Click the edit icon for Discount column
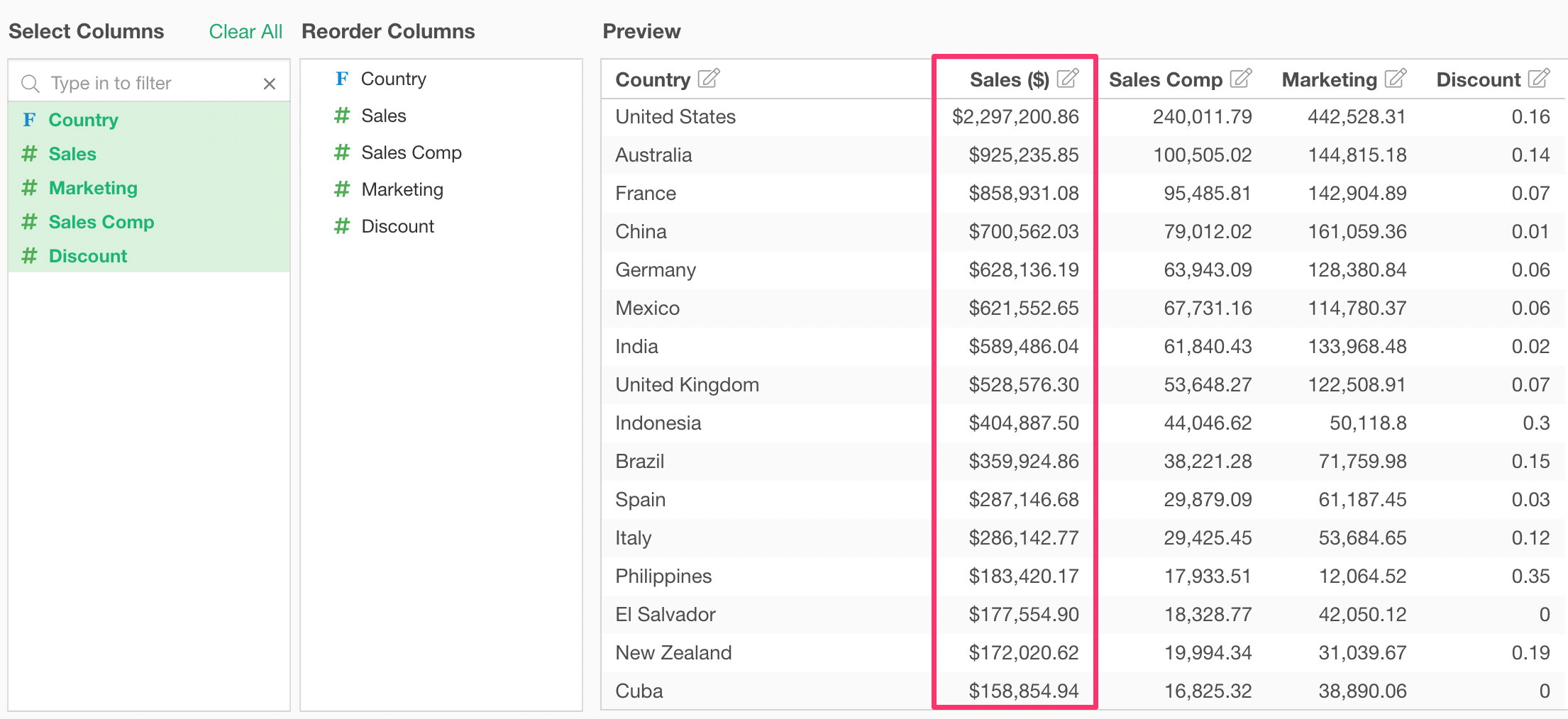The height and width of the screenshot is (719, 1568). click(x=1539, y=78)
